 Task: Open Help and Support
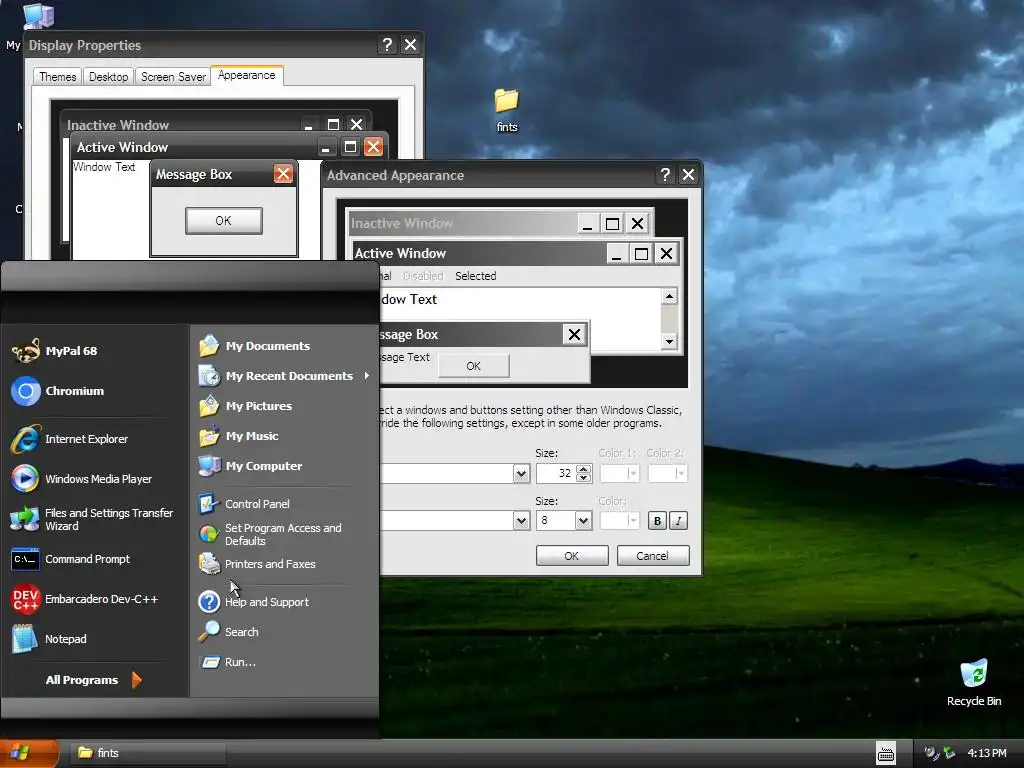click(254, 601)
